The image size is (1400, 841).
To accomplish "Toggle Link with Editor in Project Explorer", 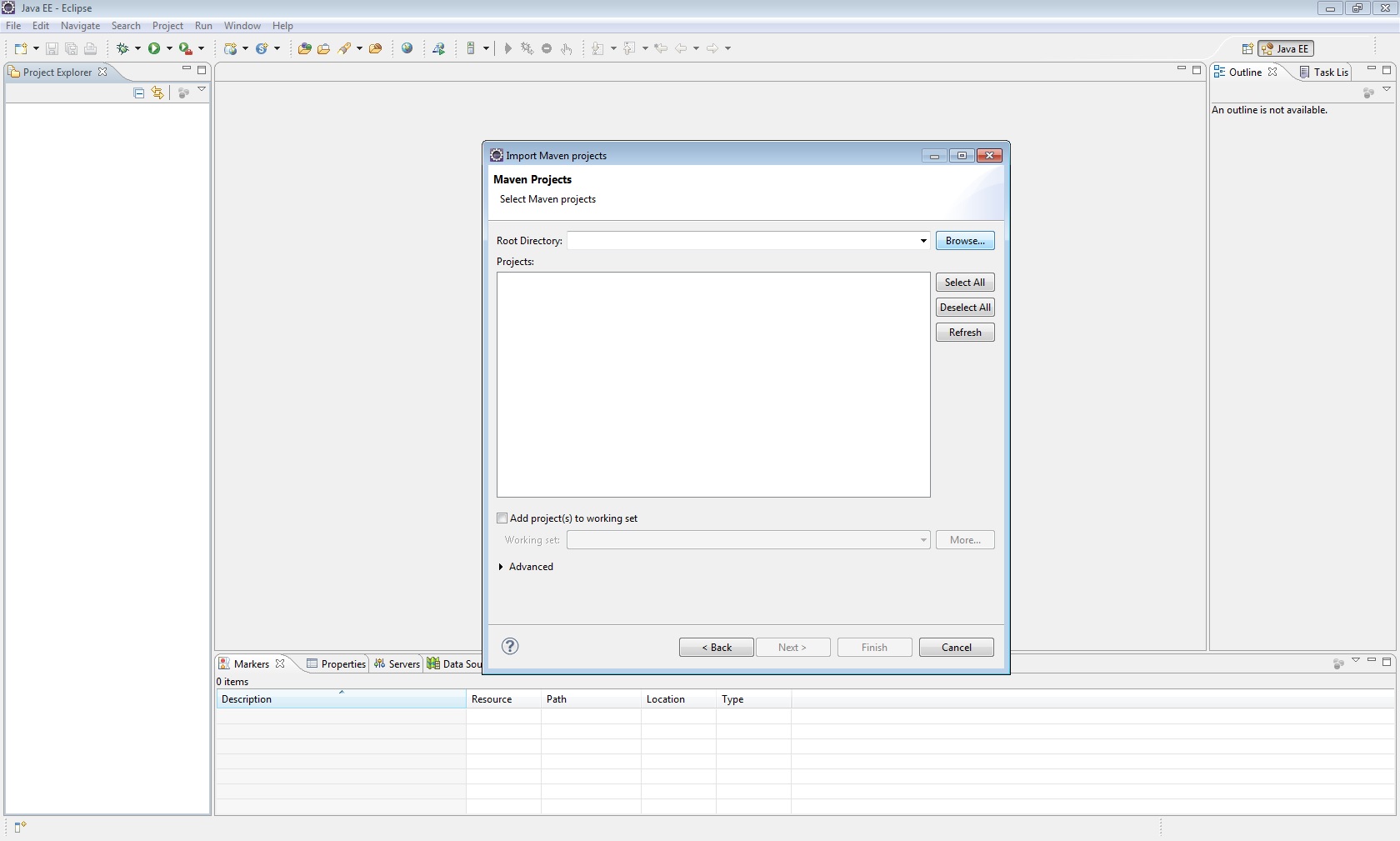I will coord(157,93).
